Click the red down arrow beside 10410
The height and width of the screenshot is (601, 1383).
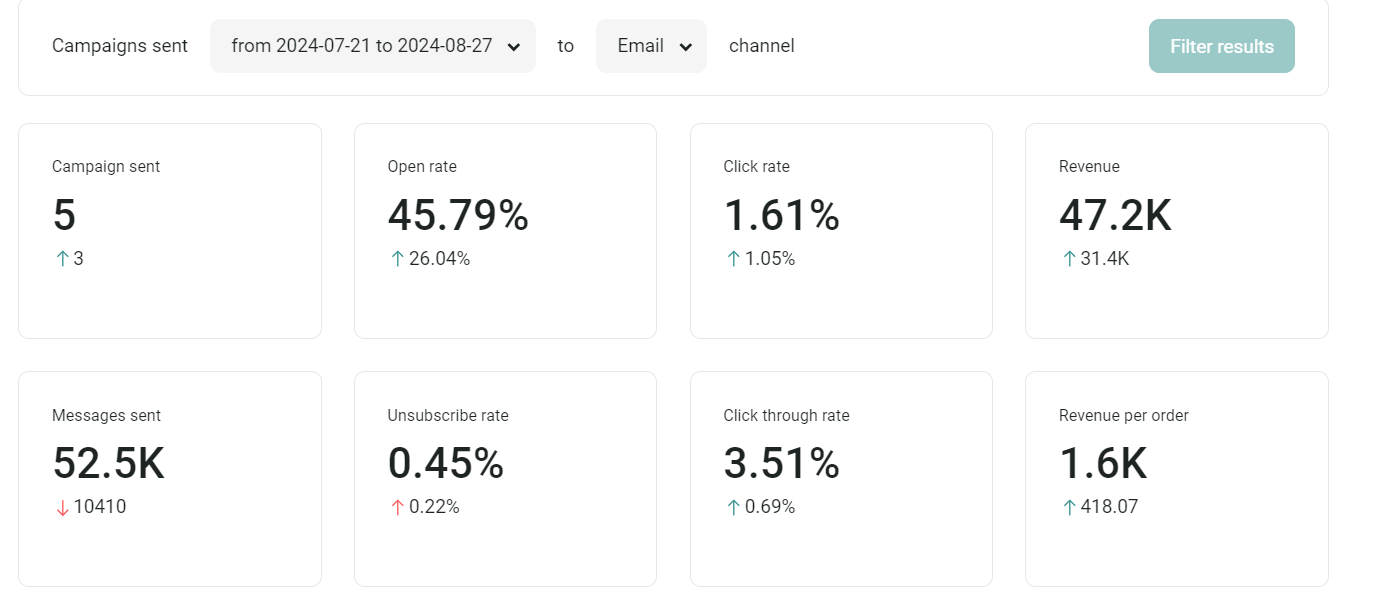point(62,508)
